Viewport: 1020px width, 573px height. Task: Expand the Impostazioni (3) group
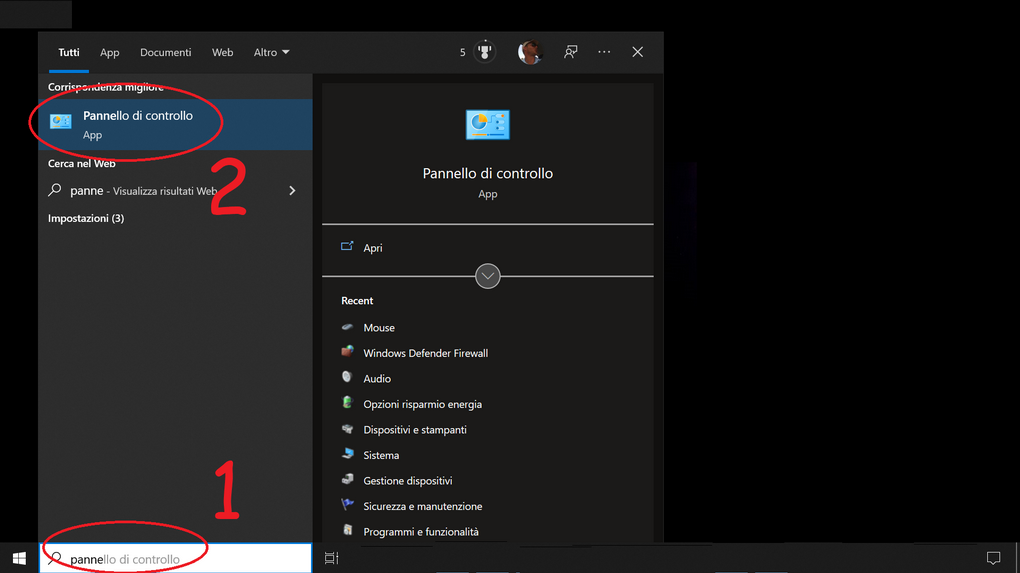pyautogui.click(x=86, y=218)
